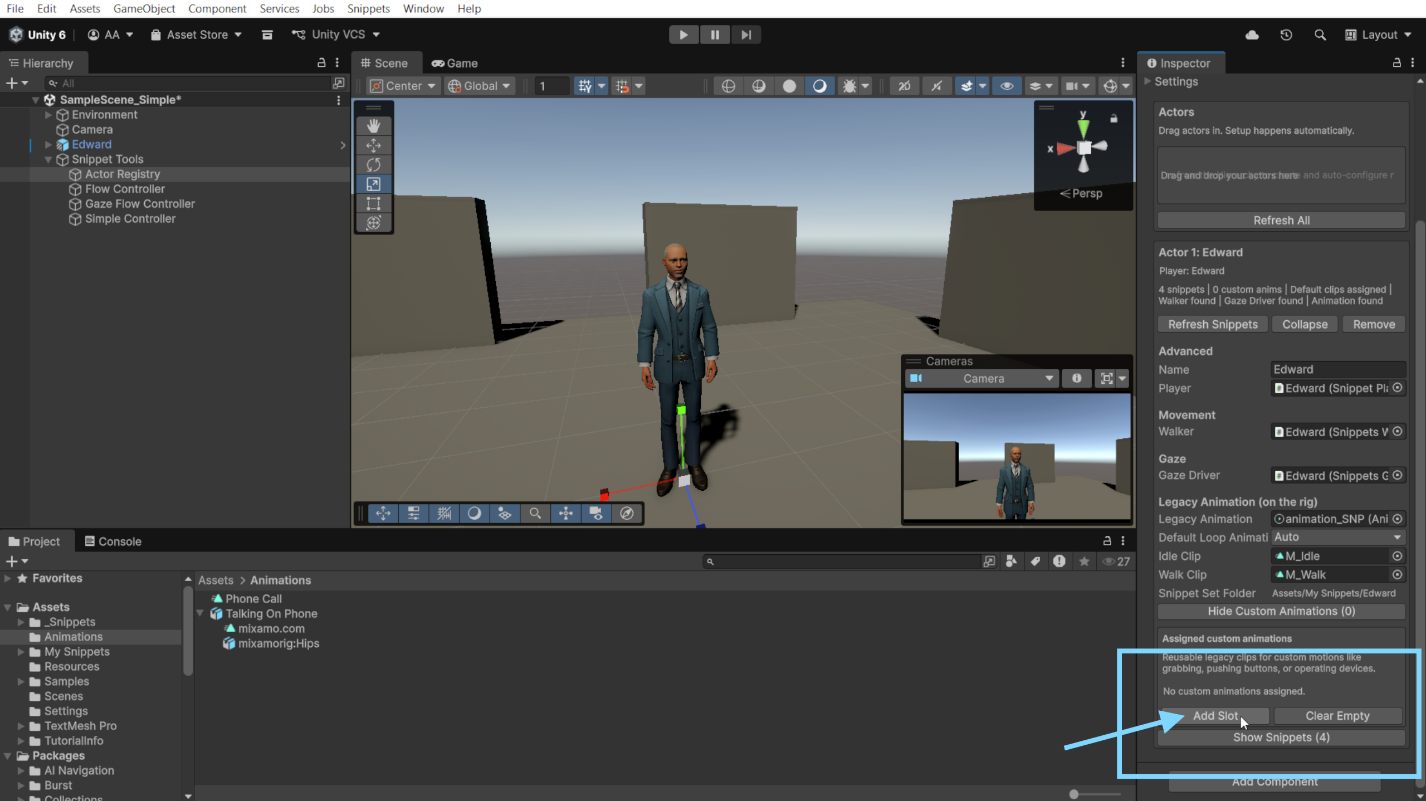Open the cloud services icon

(1252, 35)
